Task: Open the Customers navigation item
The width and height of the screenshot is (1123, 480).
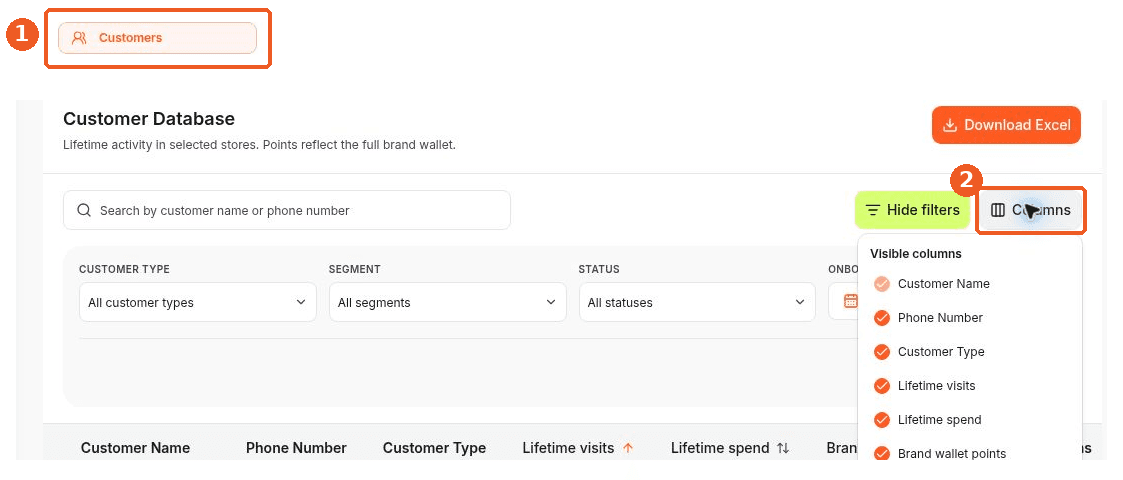Action: [157, 38]
